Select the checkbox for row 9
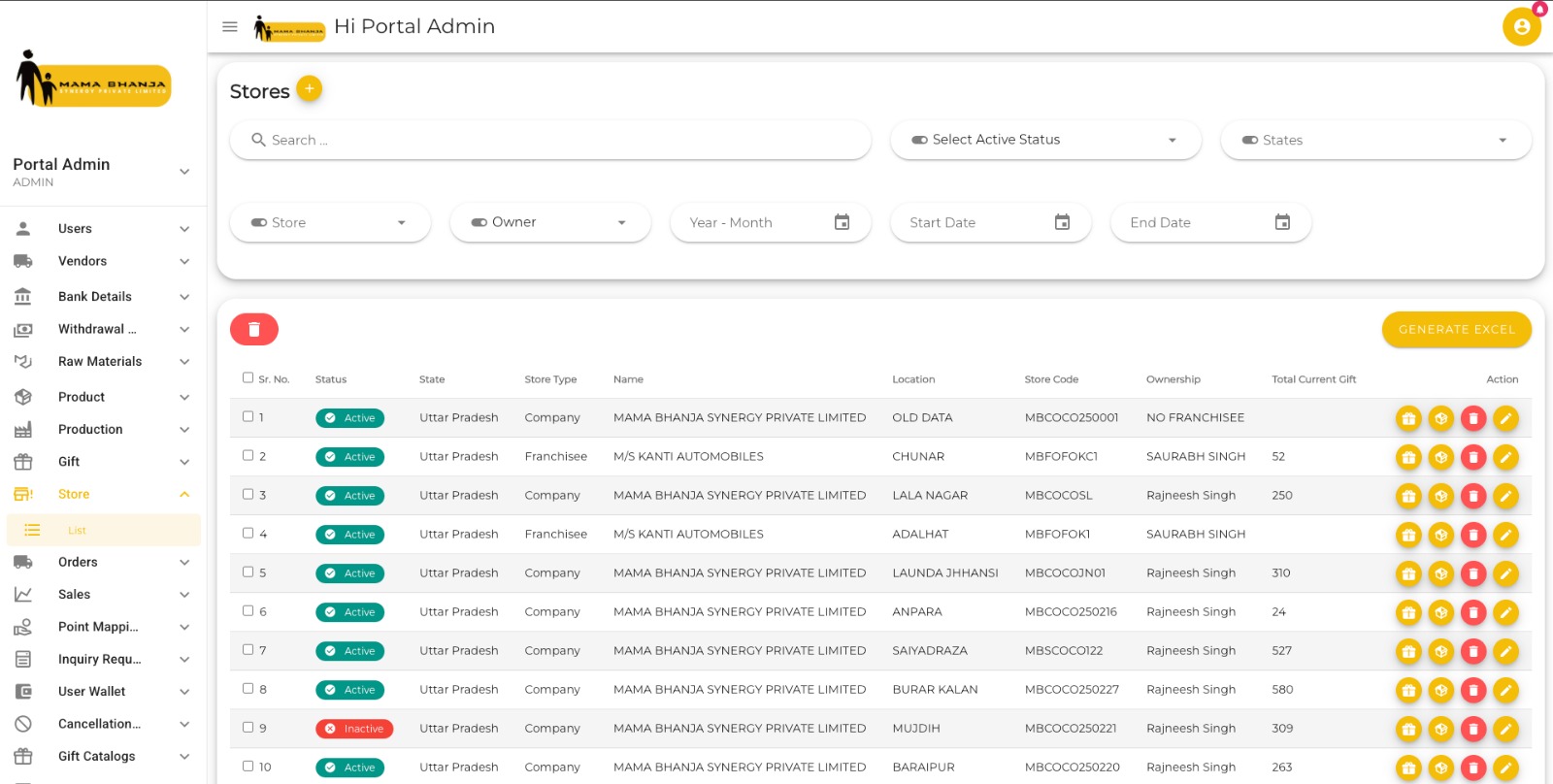This screenshot has width=1553, height=784. pos(248,728)
